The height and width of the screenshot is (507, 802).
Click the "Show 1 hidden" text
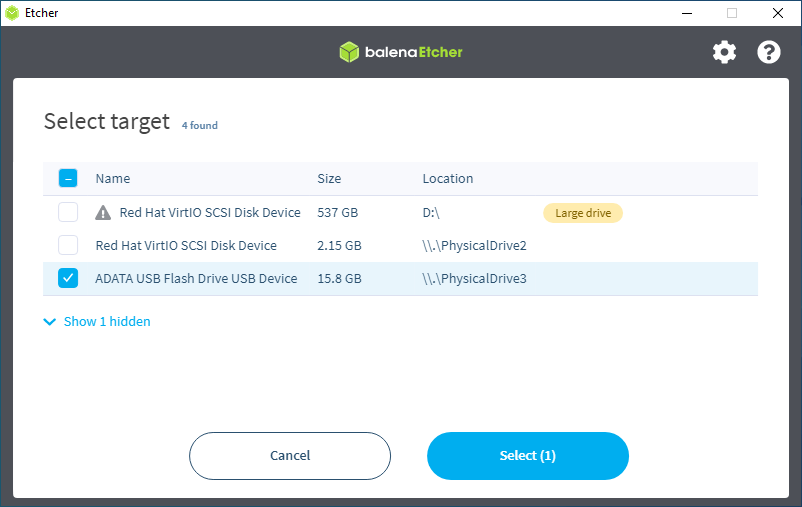point(107,322)
